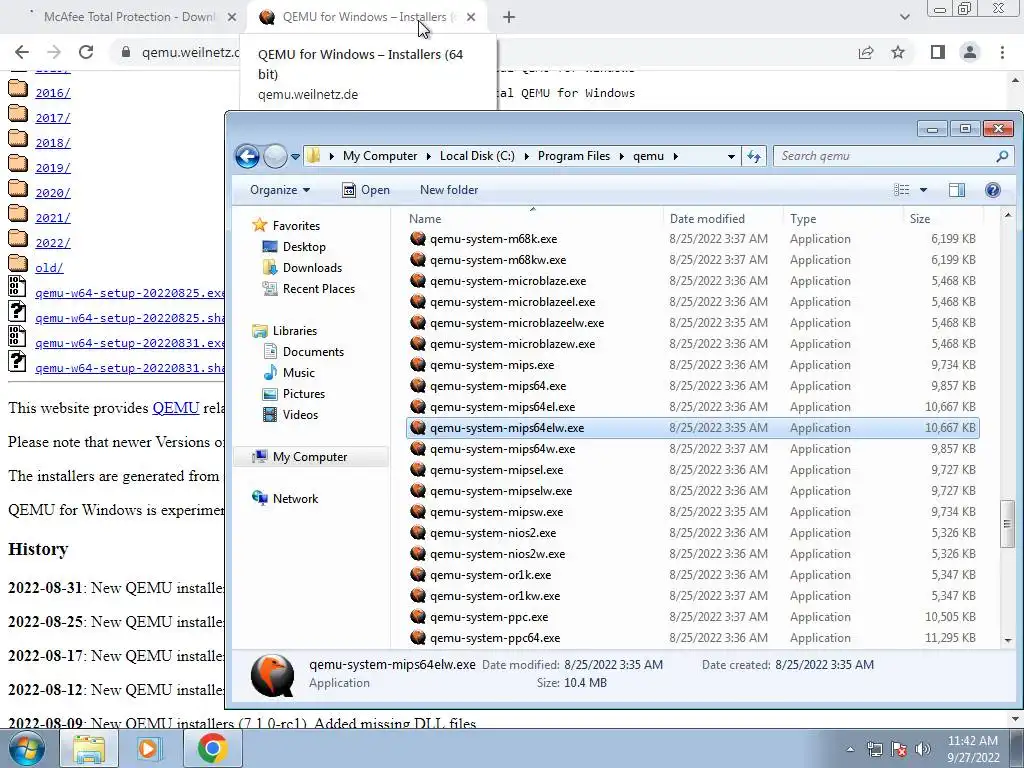Open the QEMU hyperlink on webpage
The image size is (1024, 768).
[x=176, y=408]
